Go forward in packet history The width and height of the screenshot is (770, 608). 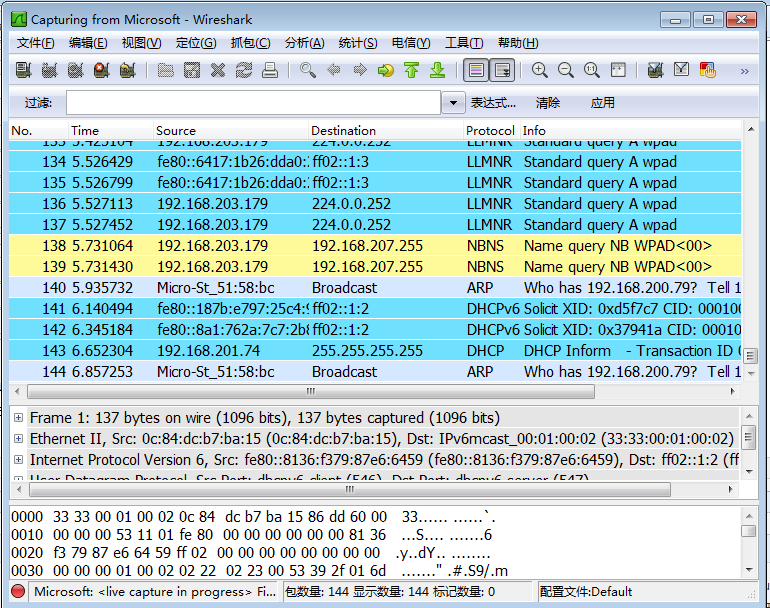pyautogui.click(x=360, y=70)
